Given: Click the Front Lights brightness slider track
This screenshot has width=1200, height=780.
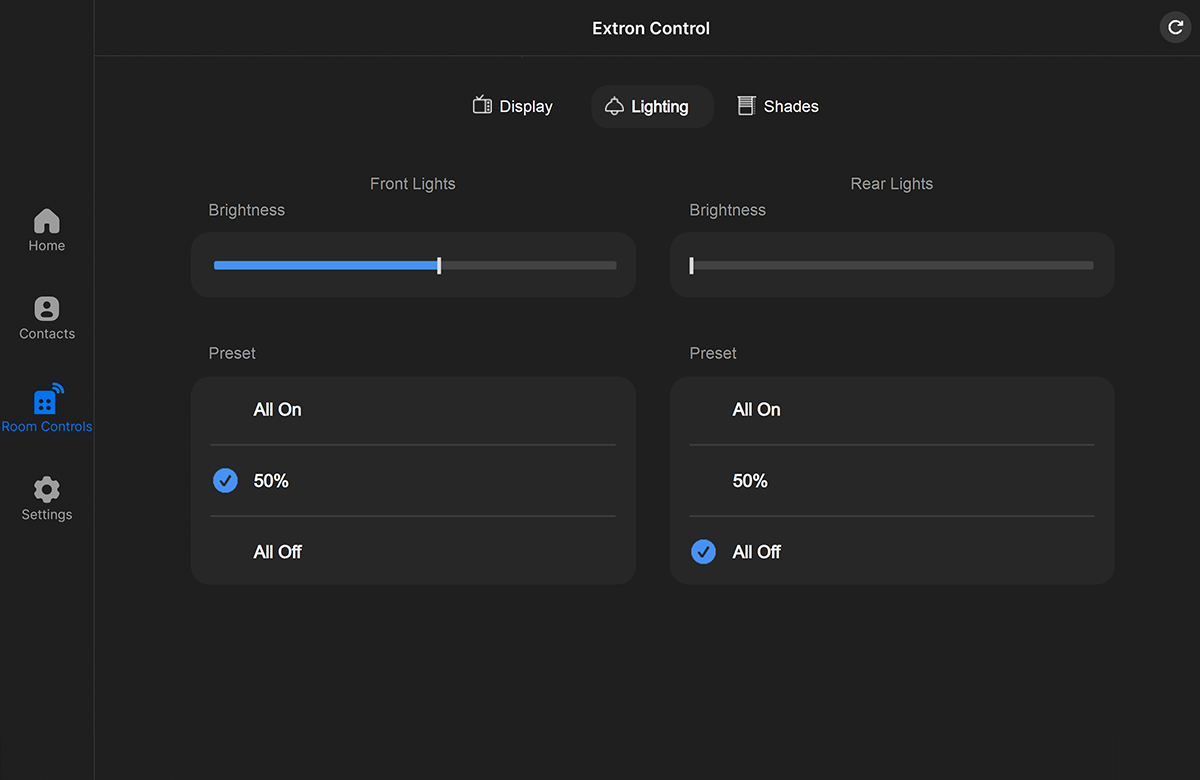Looking at the screenshot, I should pyautogui.click(x=415, y=265).
